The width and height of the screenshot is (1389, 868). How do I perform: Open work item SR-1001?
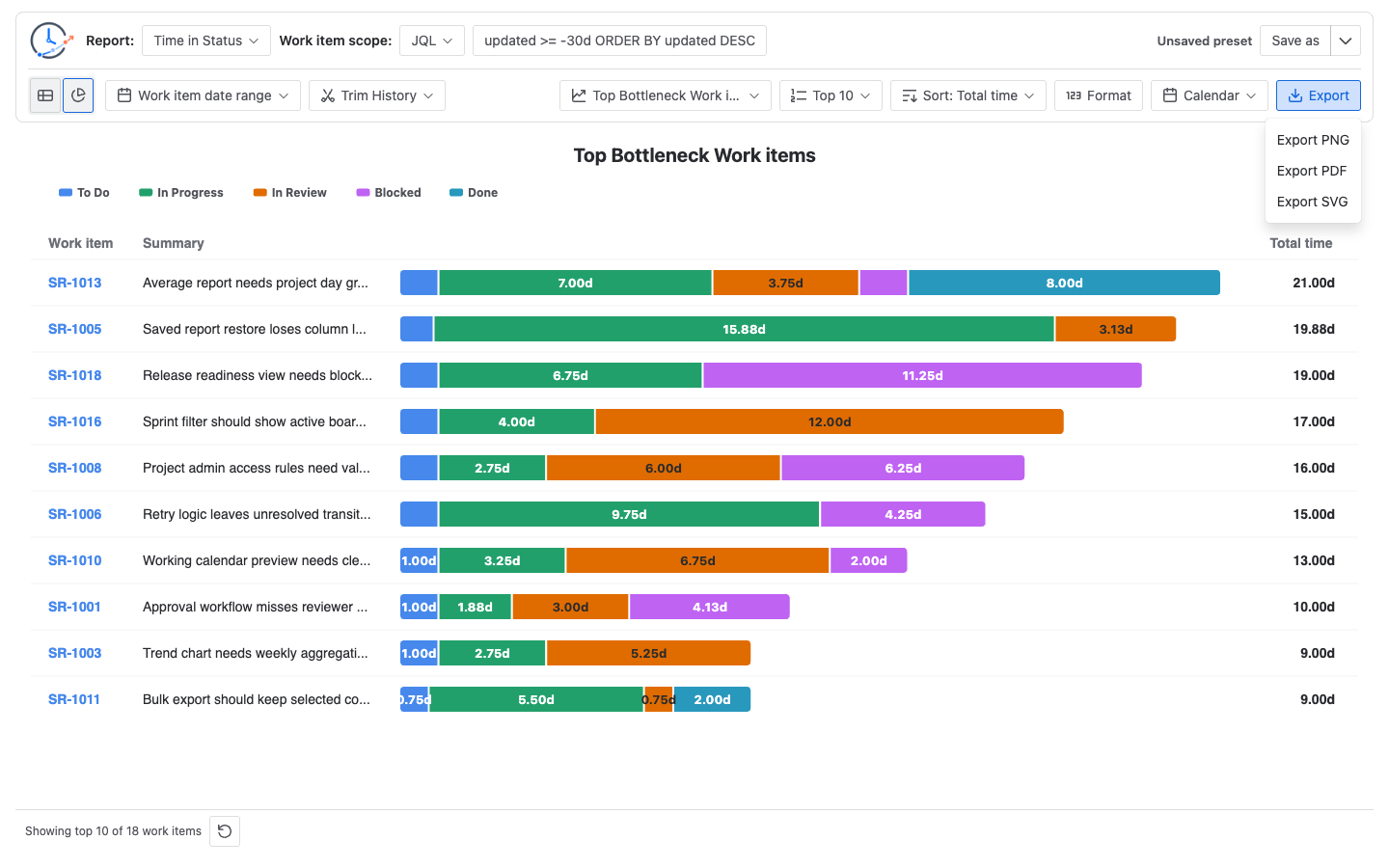click(x=75, y=607)
